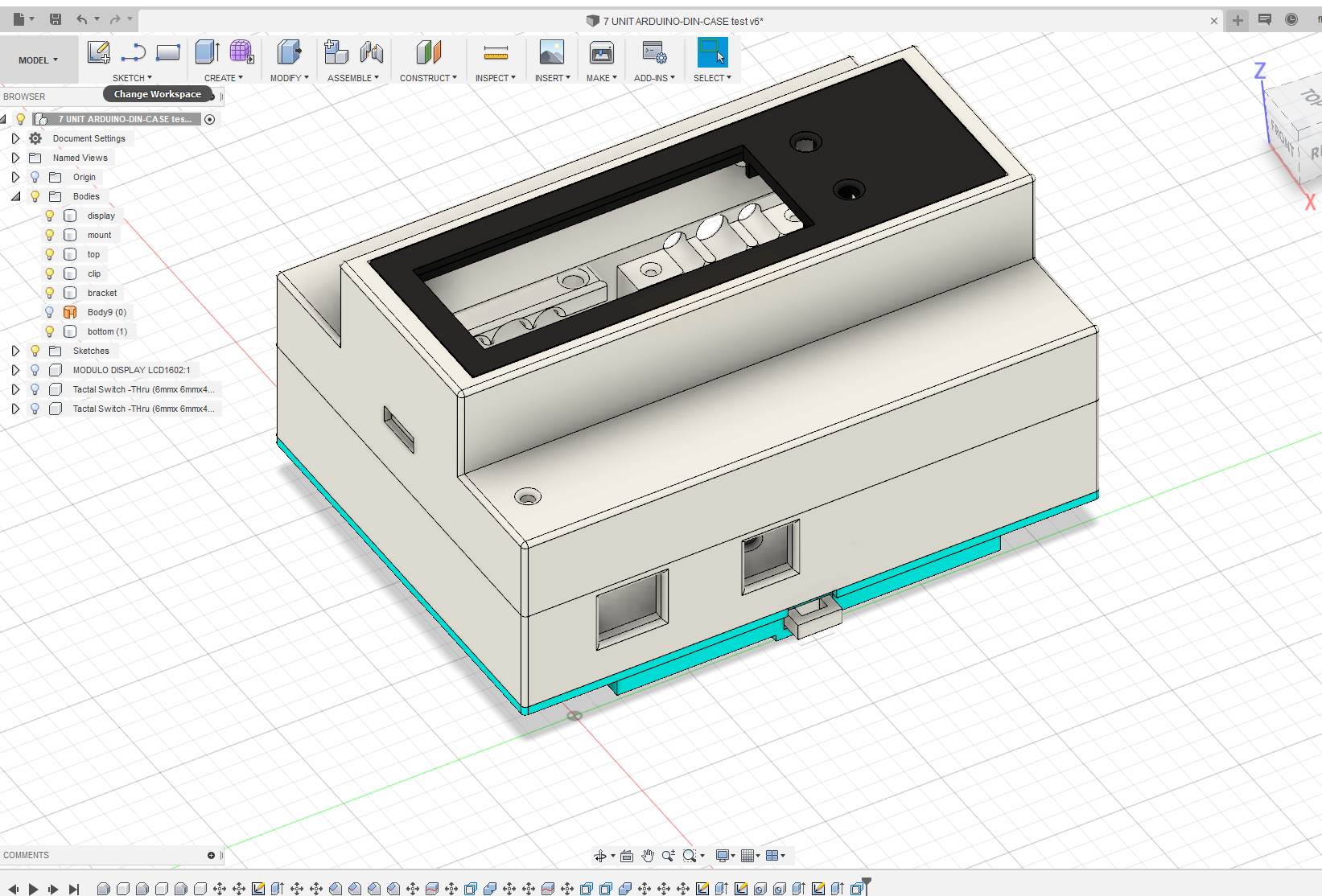1322x896 pixels.
Task: Select the 'bracket' body in browser
Action: pos(102,293)
